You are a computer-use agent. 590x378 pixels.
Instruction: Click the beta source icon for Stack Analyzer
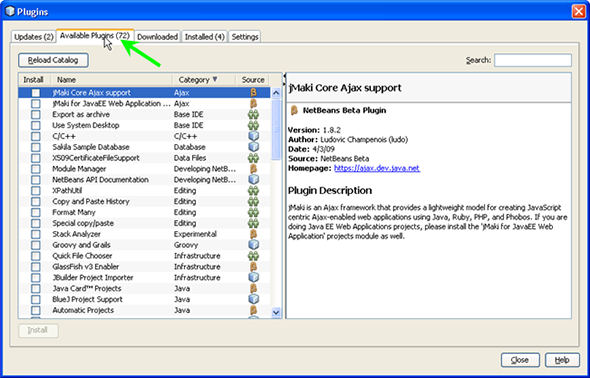(254, 234)
